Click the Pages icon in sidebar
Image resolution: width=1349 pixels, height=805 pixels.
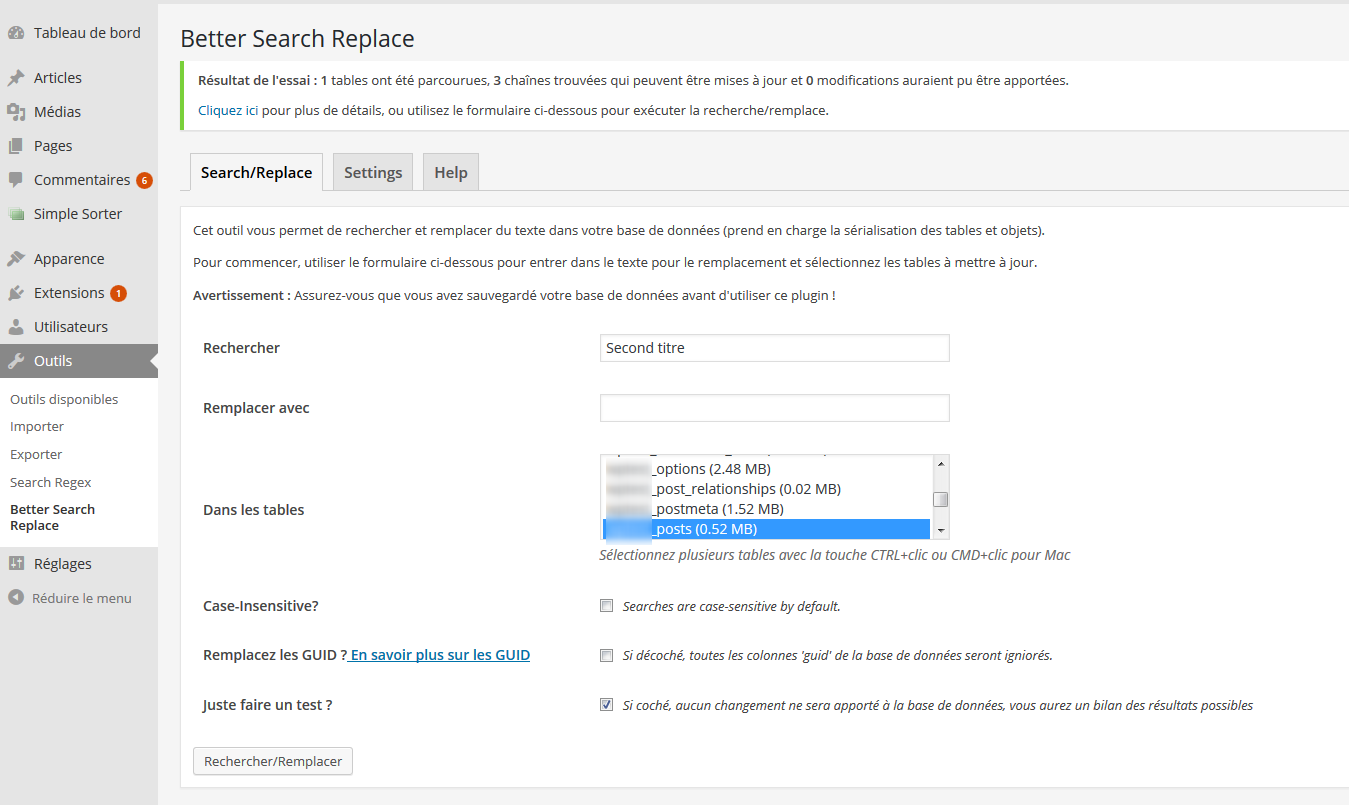pyautogui.click(x=16, y=146)
